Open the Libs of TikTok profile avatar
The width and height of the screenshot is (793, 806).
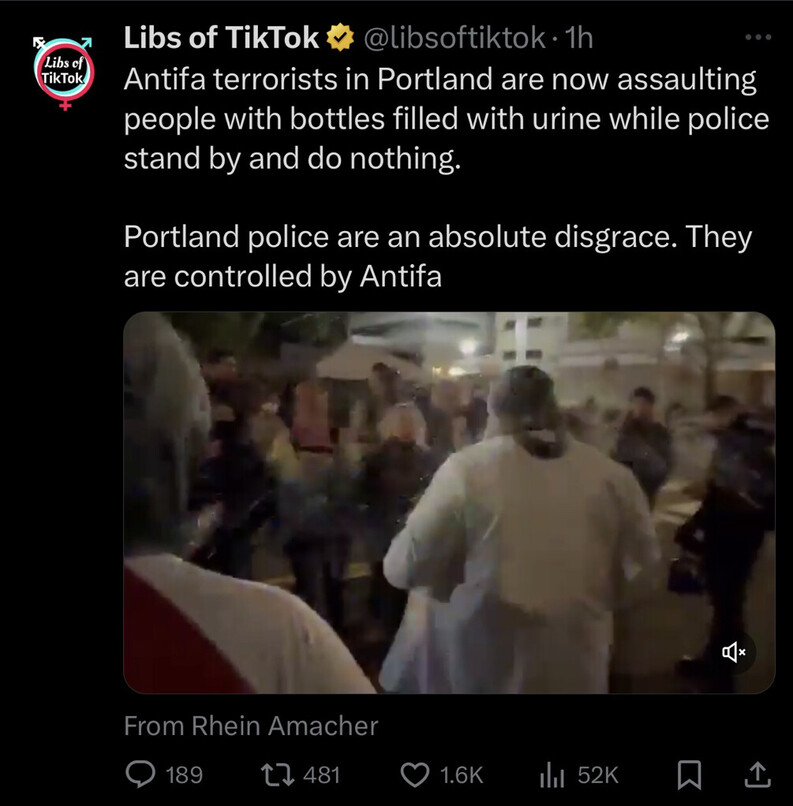point(64,72)
